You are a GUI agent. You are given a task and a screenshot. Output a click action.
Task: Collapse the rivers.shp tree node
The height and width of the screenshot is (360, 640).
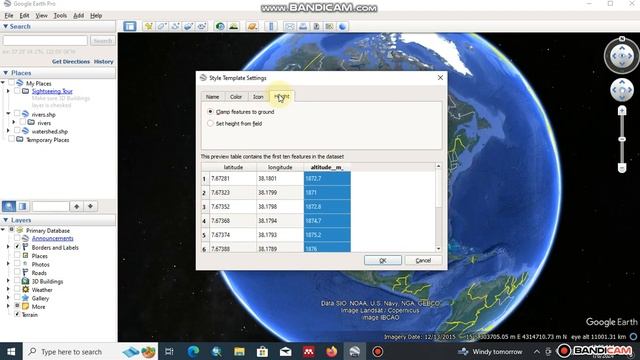tap(8, 114)
